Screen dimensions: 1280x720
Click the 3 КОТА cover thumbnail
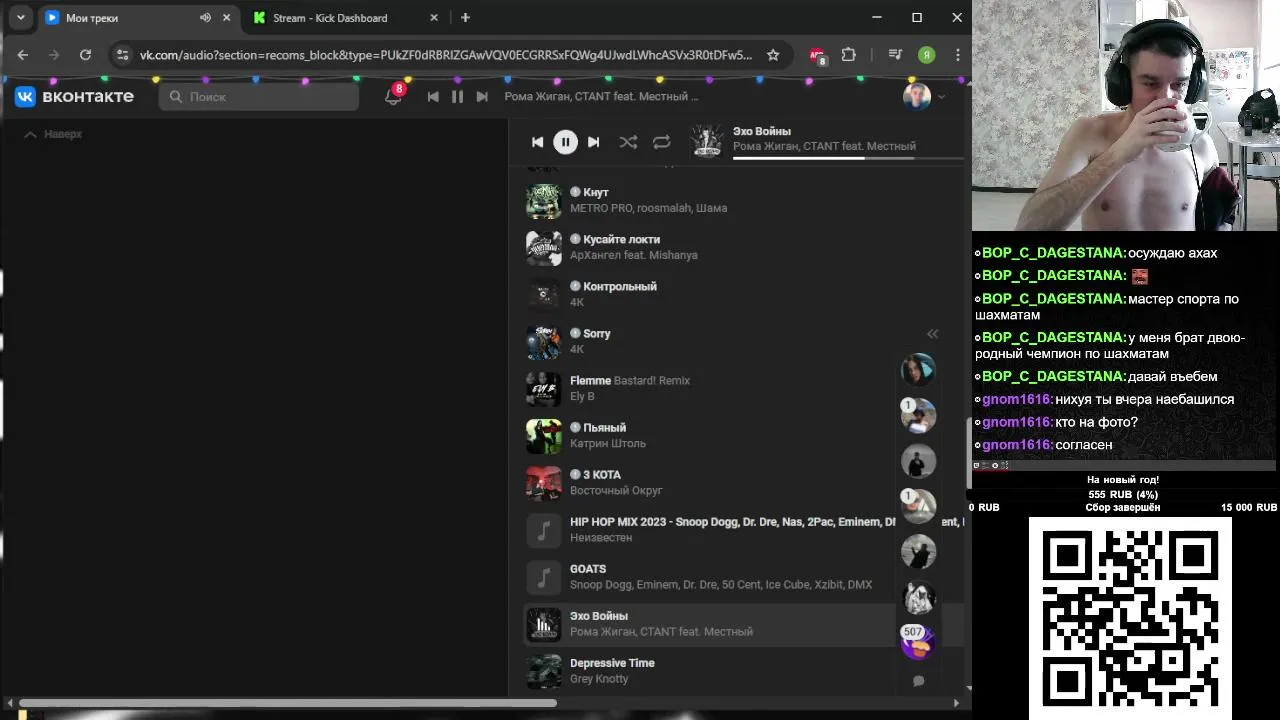pyautogui.click(x=544, y=483)
